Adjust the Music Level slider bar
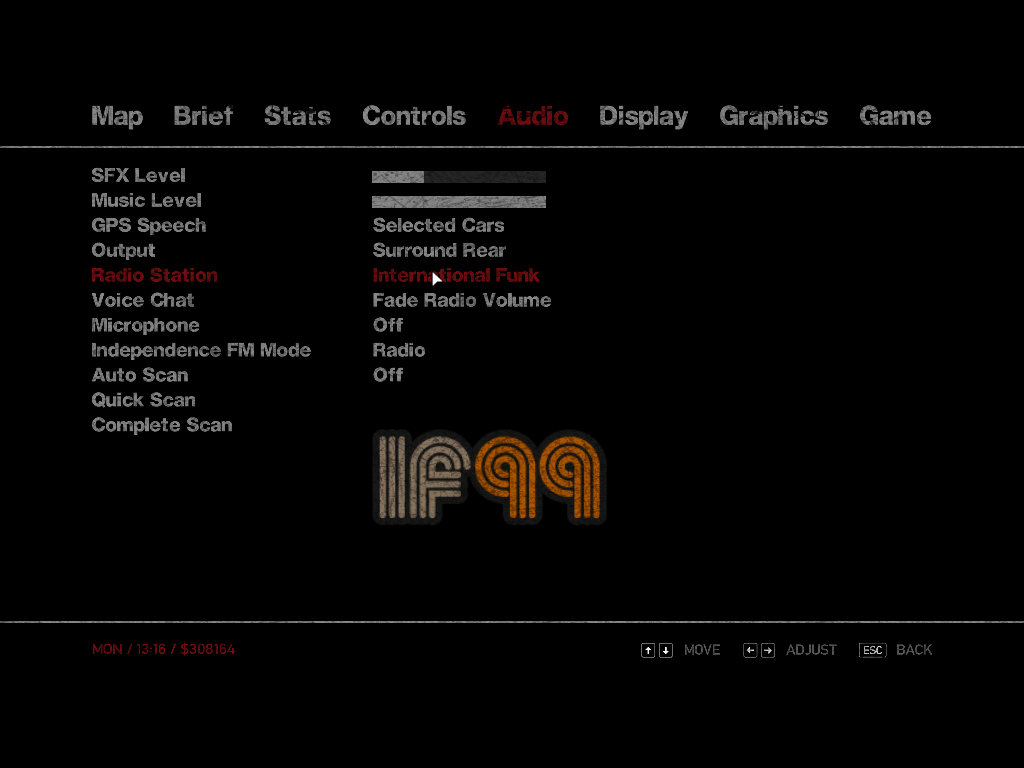 [459, 202]
